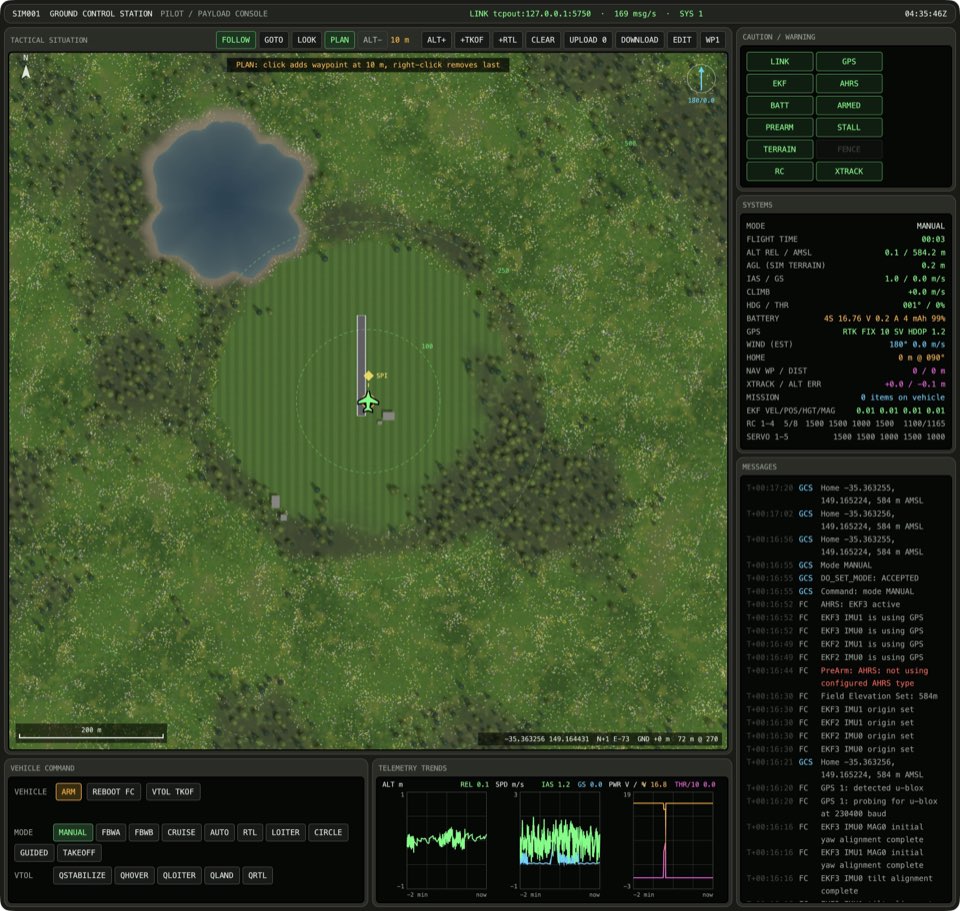Click the STALL warning indicator
960x911 pixels.
[849, 127]
